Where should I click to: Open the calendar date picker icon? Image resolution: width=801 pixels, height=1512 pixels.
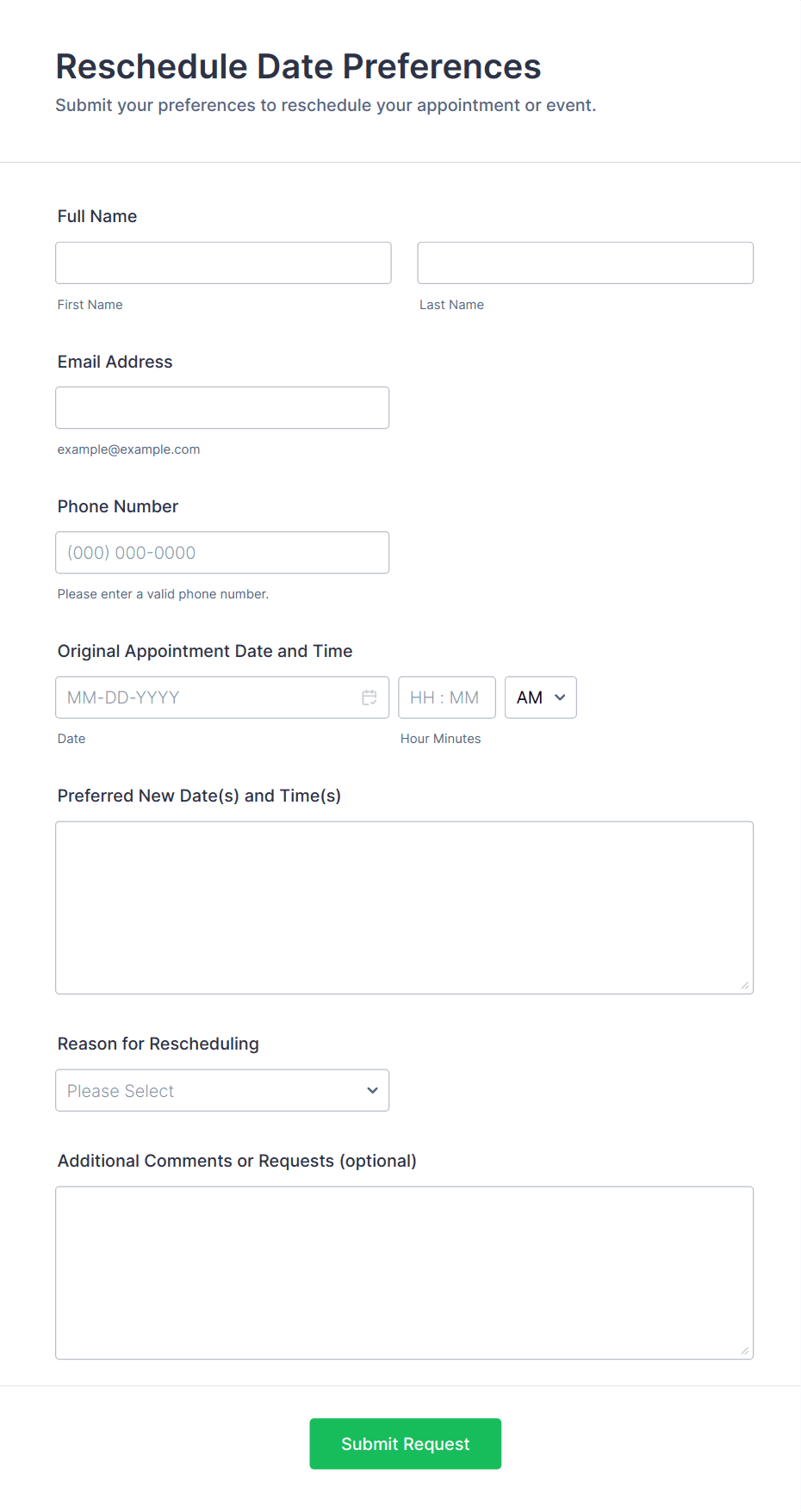[x=369, y=697]
